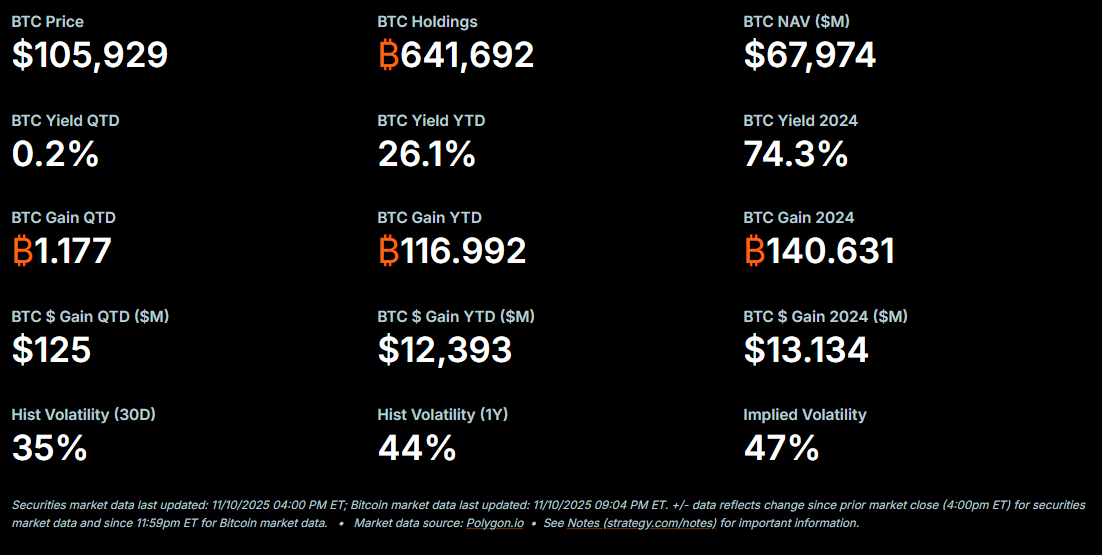Screen dimensions: 1102x555
Task: Click the Bitcoin symbol beside BTC Holdings
Action: [388, 55]
